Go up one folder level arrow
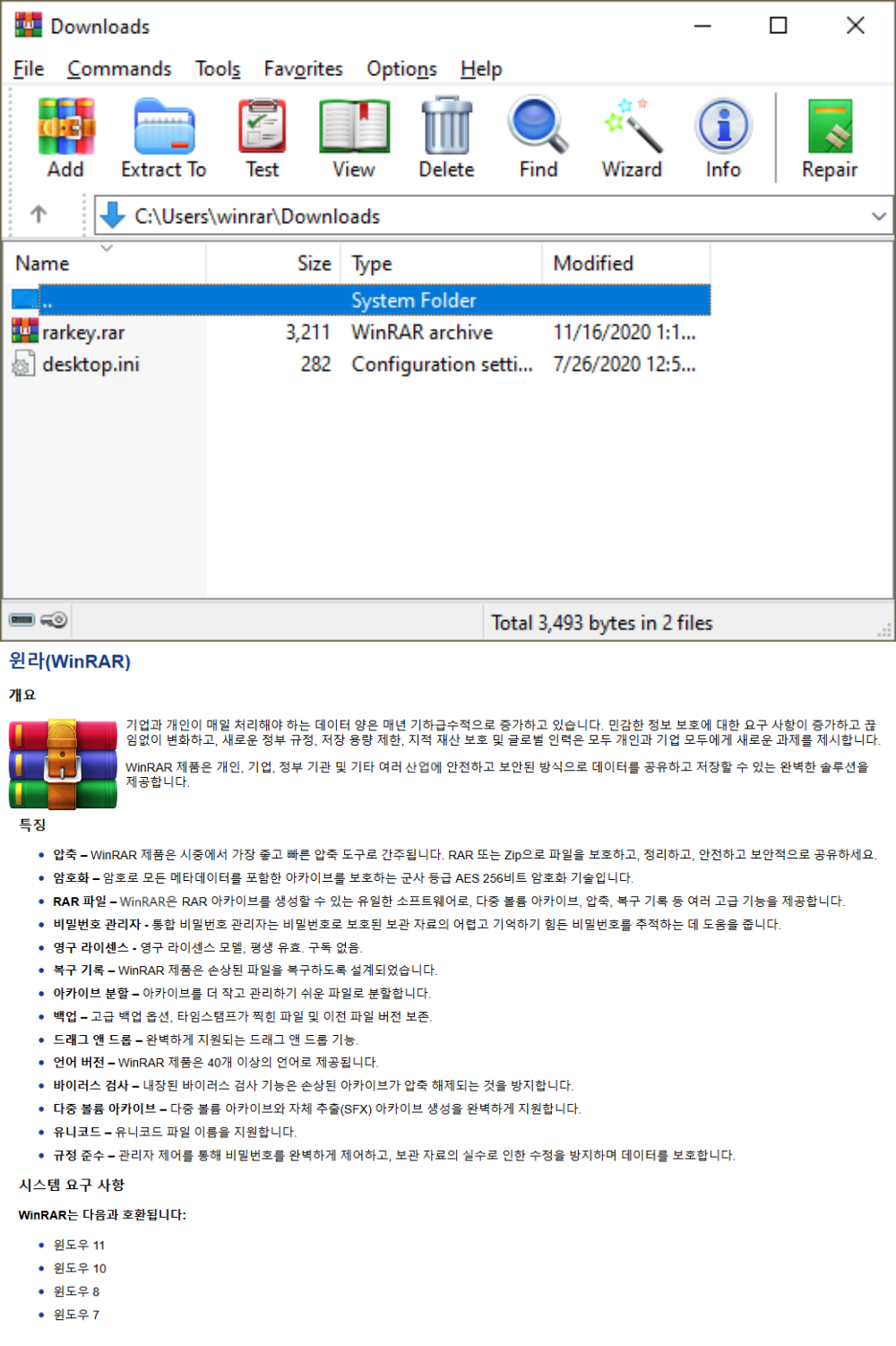The height and width of the screenshot is (1346, 896). (39, 215)
